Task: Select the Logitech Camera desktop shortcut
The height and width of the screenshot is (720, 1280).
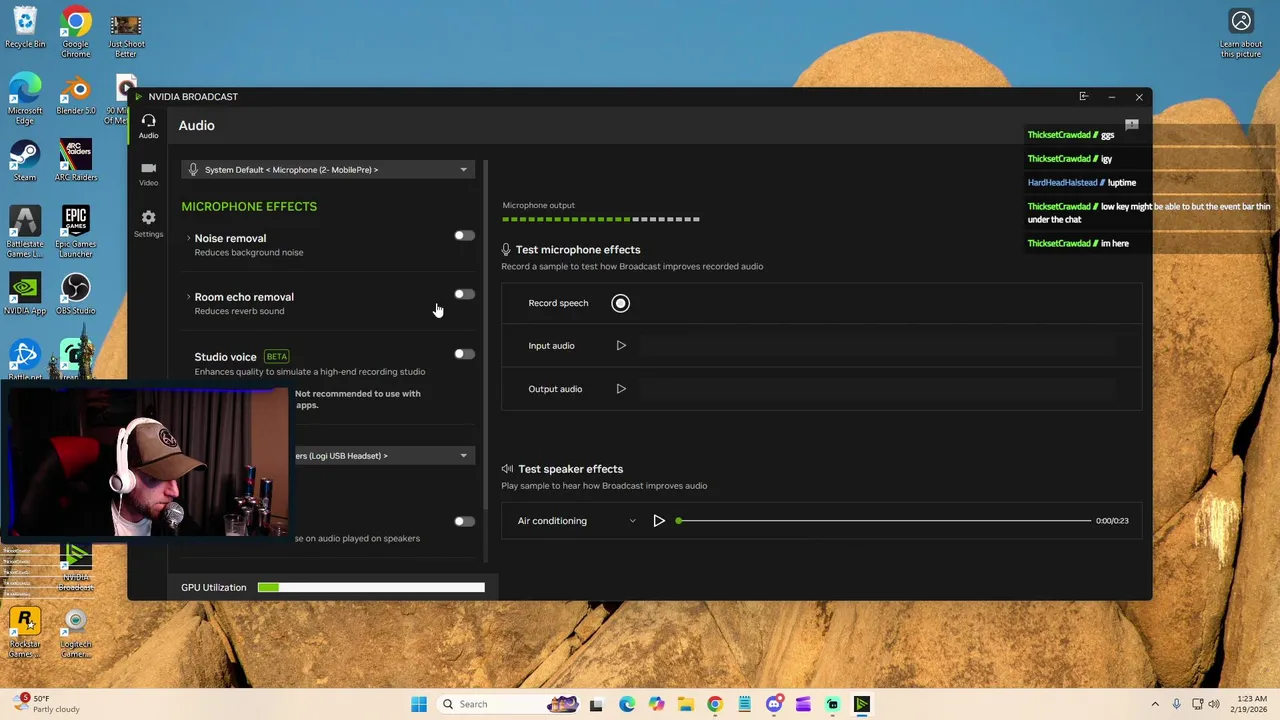Action: [76, 632]
